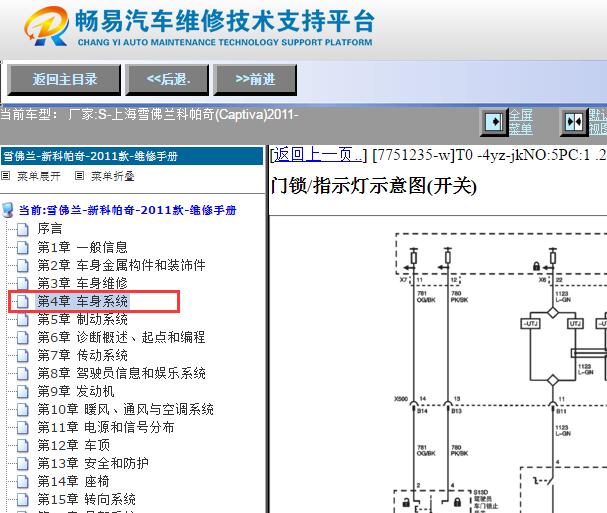The image size is (607, 513).
Task: Open 第7章 传动系统
Action: point(82,355)
